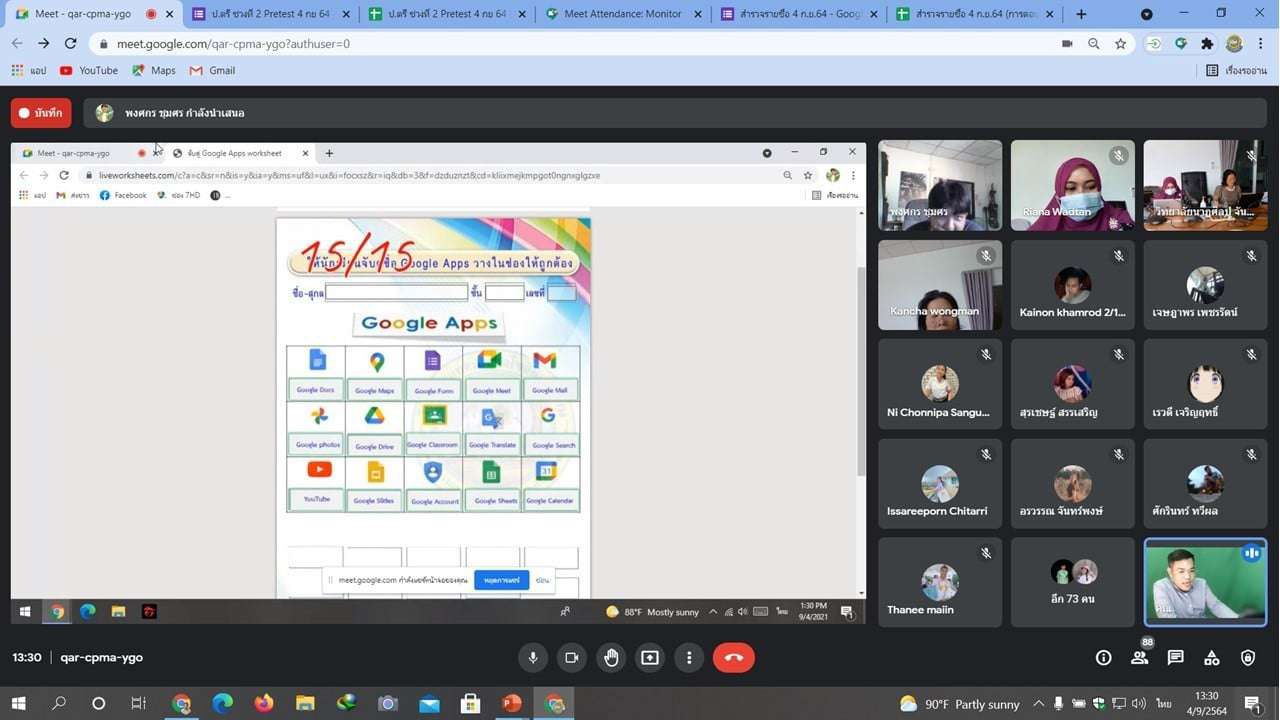This screenshot has width=1280, height=720.
Task: Open meeting details info icon
Action: pyautogui.click(x=1103, y=657)
